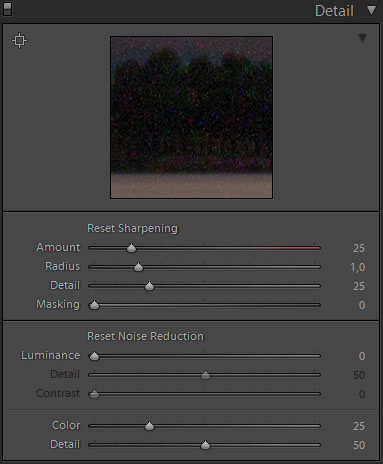
Task: Click the Color noise slider handle
Action: [x=149, y=426]
